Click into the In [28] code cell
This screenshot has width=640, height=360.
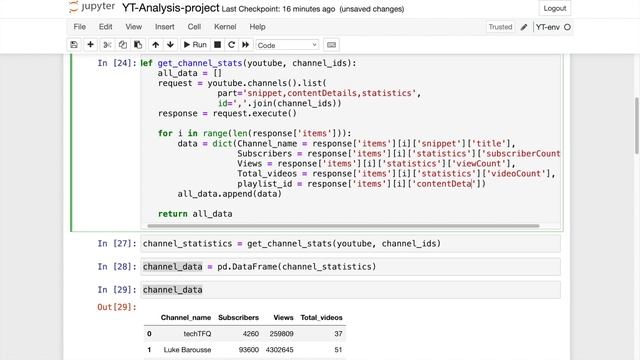point(351,267)
